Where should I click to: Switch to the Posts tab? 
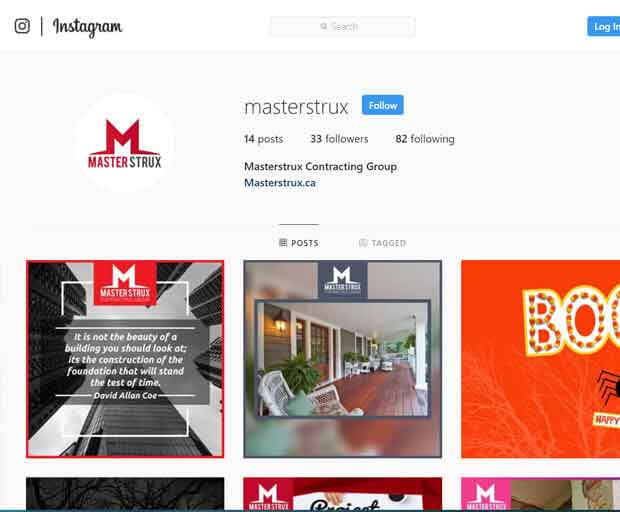tap(299, 243)
